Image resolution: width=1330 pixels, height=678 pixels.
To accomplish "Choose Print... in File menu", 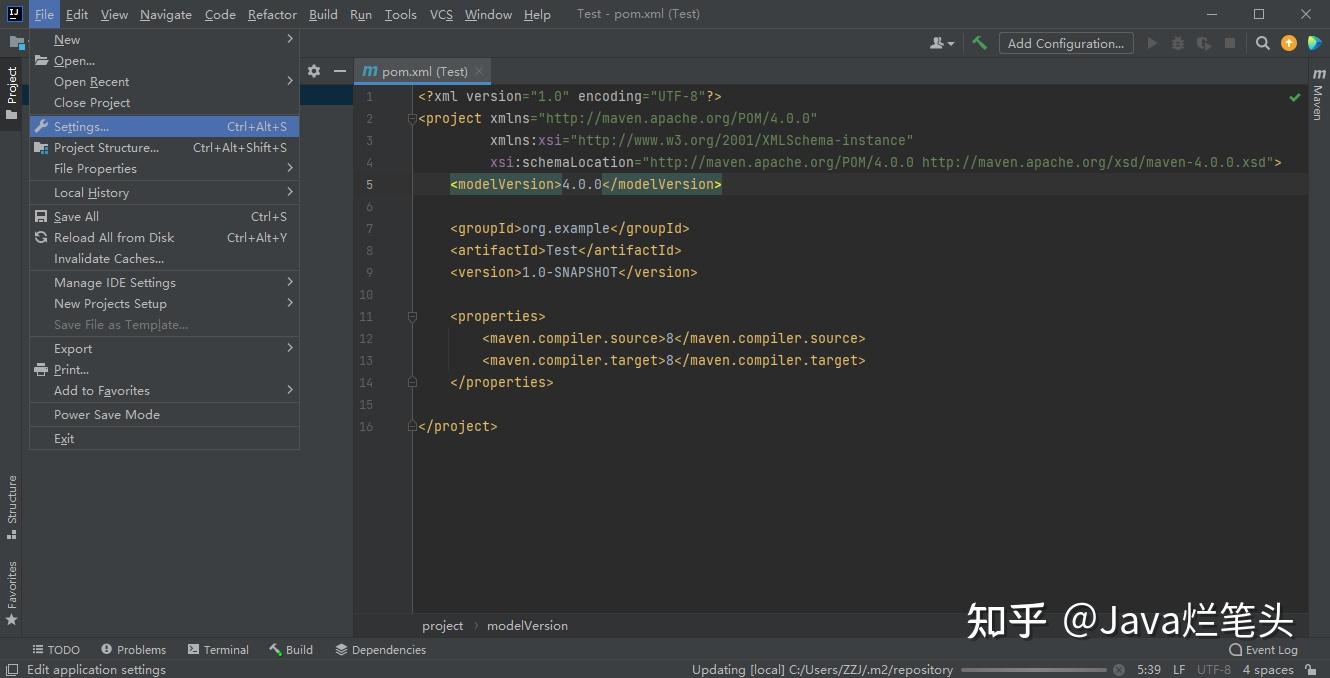I will (x=164, y=370).
